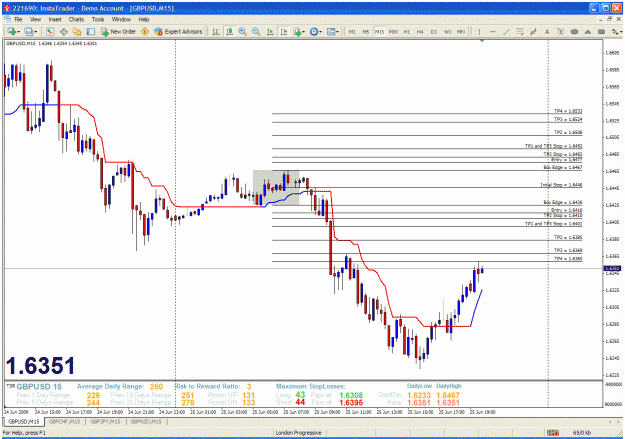Open the chart window system menu icon
625x439 pixels.
coord(7,19)
